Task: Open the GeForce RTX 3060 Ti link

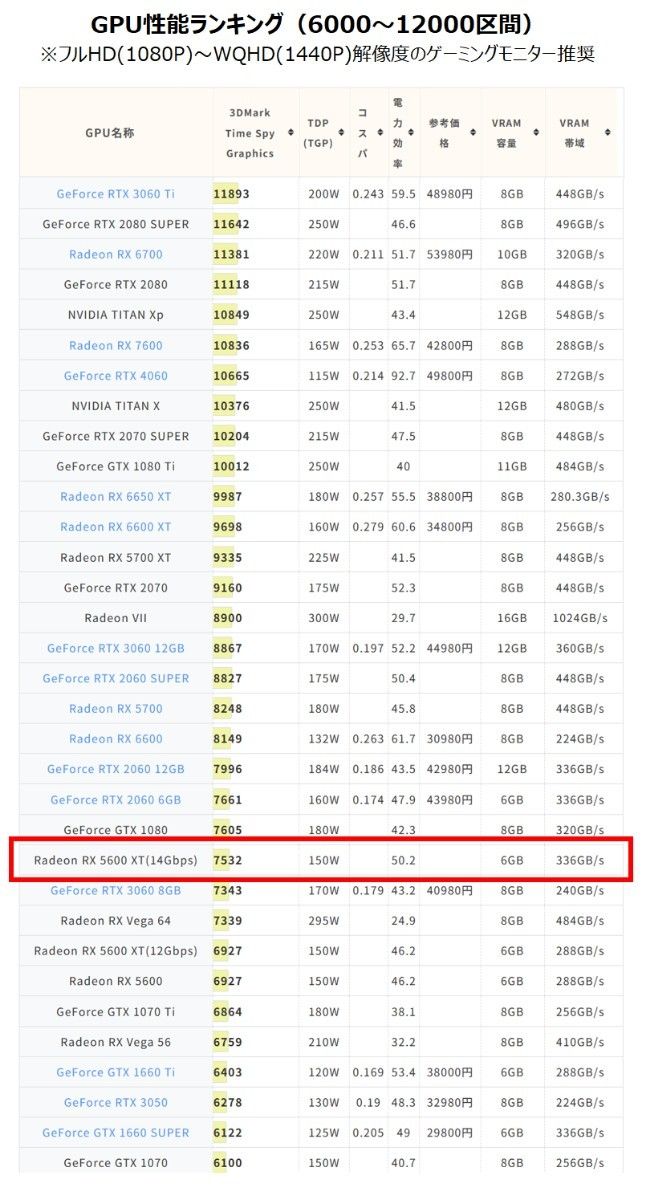Action: point(116,194)
